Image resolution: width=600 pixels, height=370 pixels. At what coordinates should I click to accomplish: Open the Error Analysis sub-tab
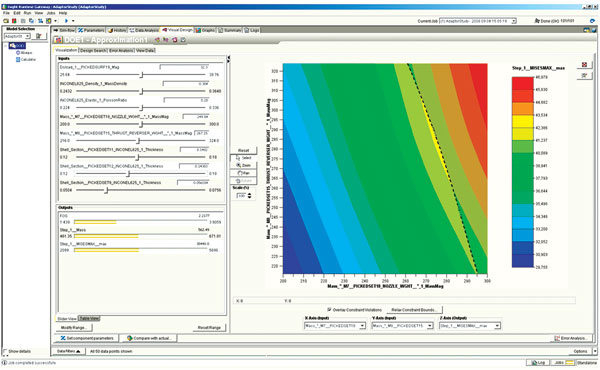pos(121,50)
